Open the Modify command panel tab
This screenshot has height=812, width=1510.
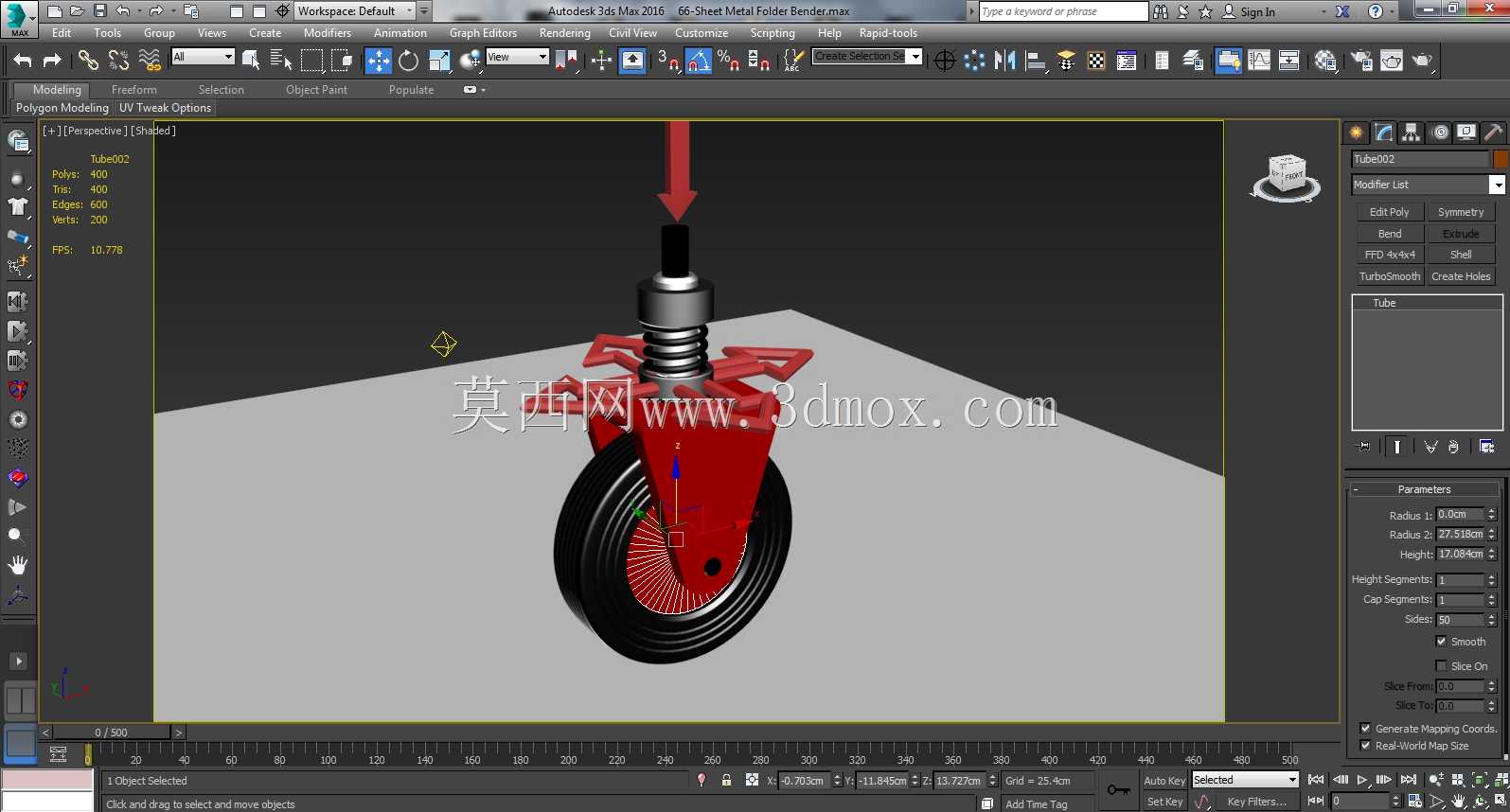click(1384, 132)
